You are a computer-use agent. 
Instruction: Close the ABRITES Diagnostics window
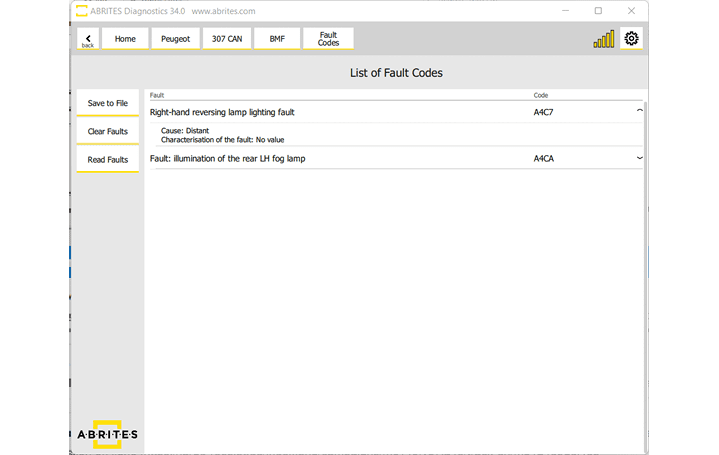631,11
